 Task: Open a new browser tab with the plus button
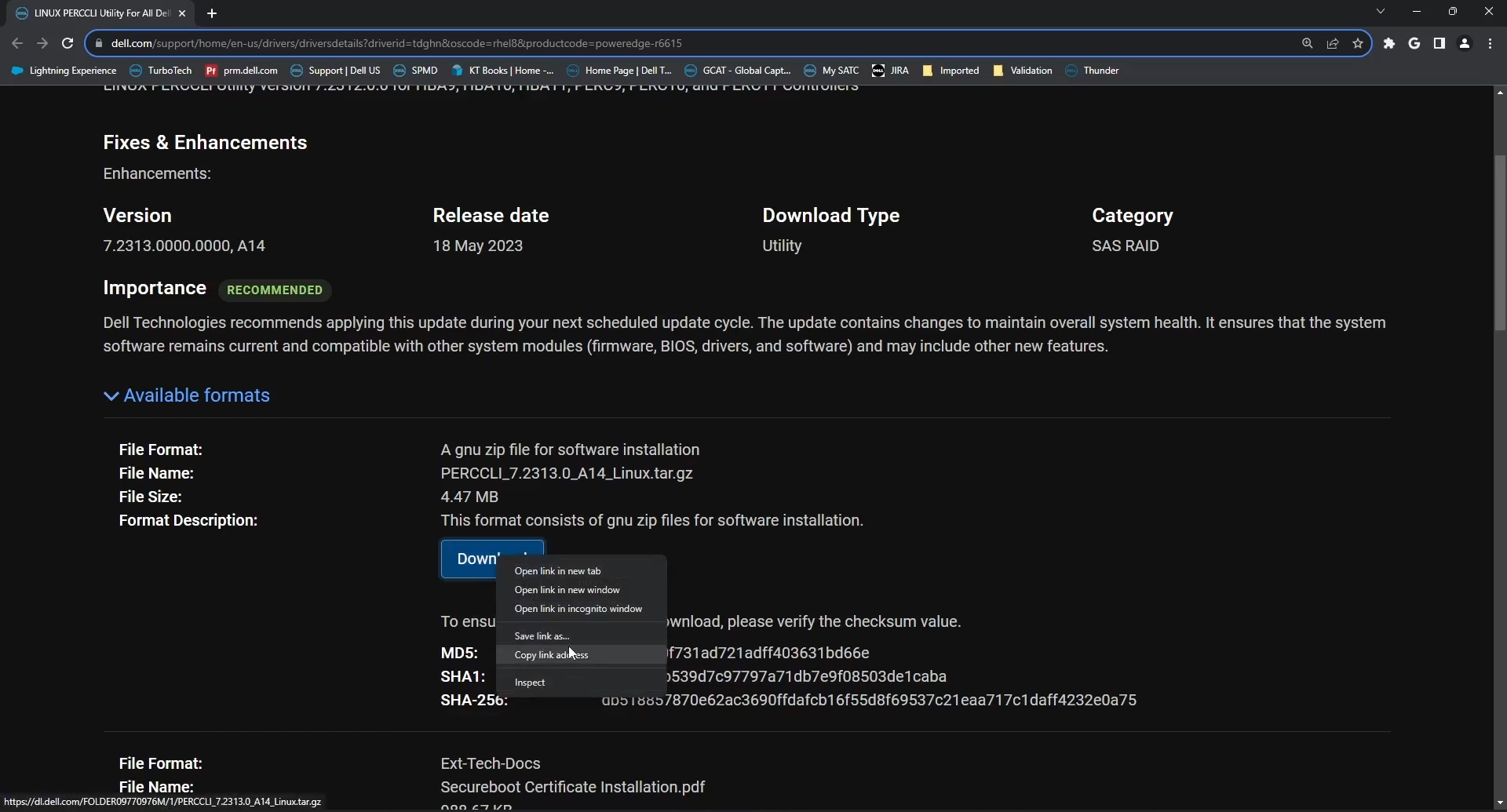click(212, 13)
